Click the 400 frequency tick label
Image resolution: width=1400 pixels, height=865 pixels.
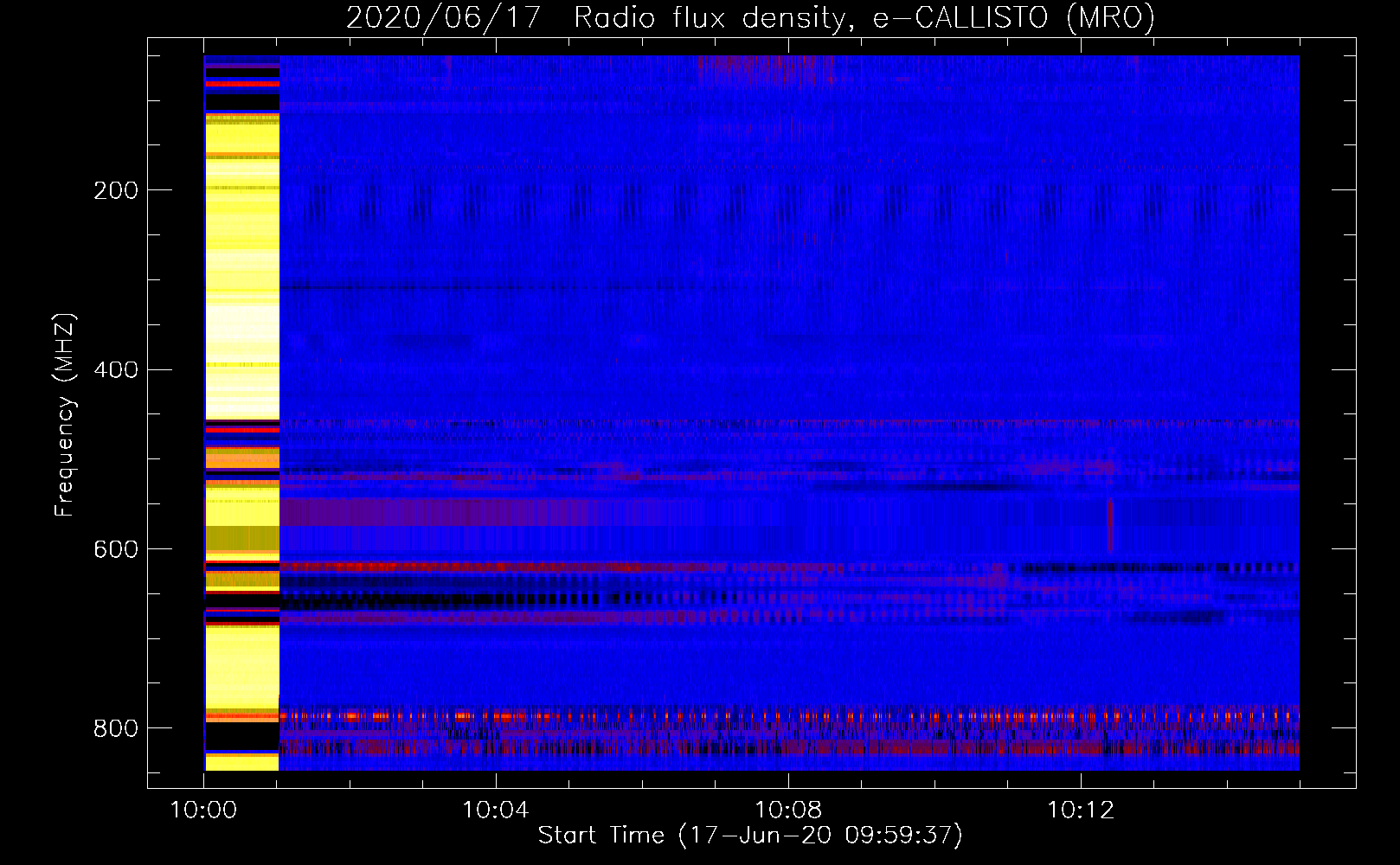click(x=116, y=370)
